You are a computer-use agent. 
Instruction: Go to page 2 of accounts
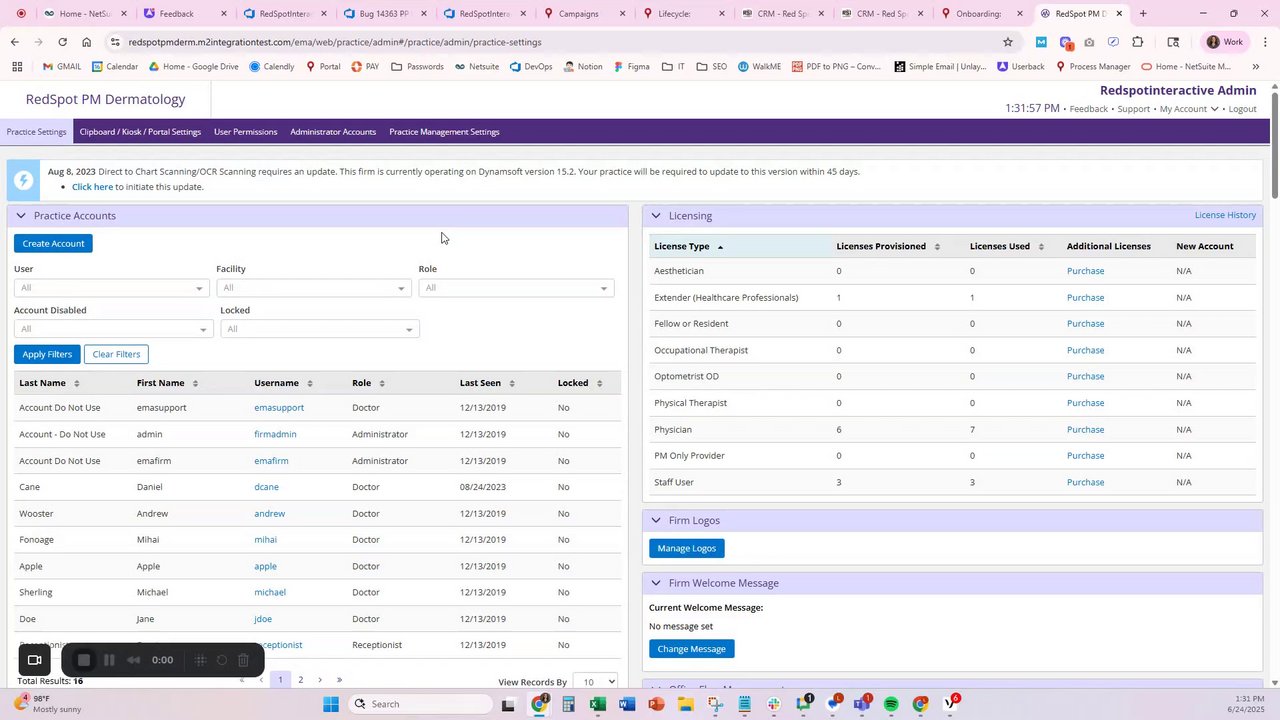300,680
